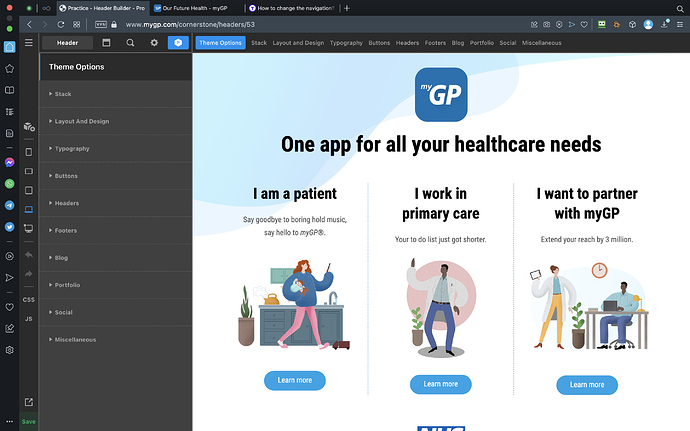Expand the Layout And Design section
Image resolution: width=690 pixels, height=431 pixels.
click(x=81, y=121)
